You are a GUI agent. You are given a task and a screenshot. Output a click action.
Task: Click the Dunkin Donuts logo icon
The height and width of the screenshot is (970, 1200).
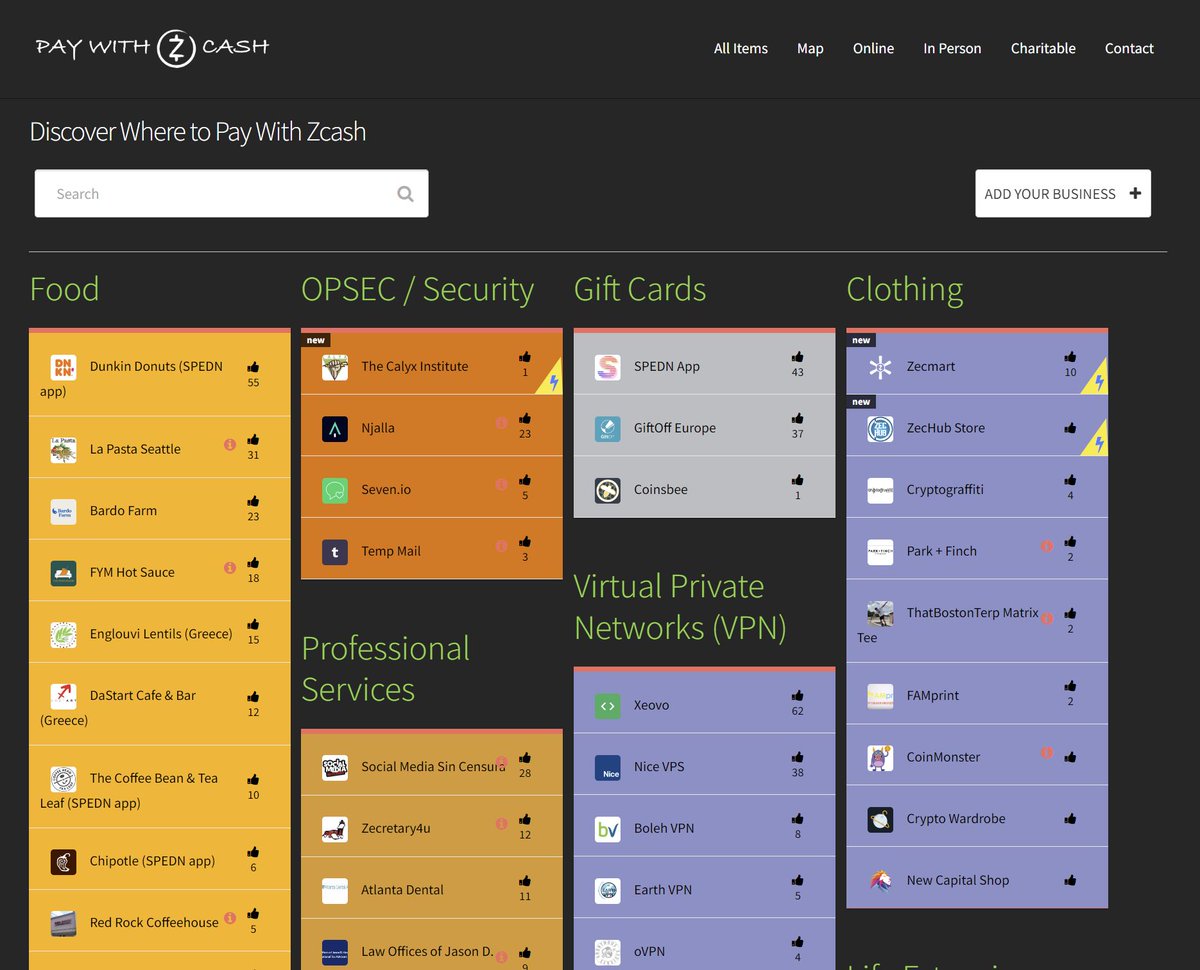click(63, 367)
